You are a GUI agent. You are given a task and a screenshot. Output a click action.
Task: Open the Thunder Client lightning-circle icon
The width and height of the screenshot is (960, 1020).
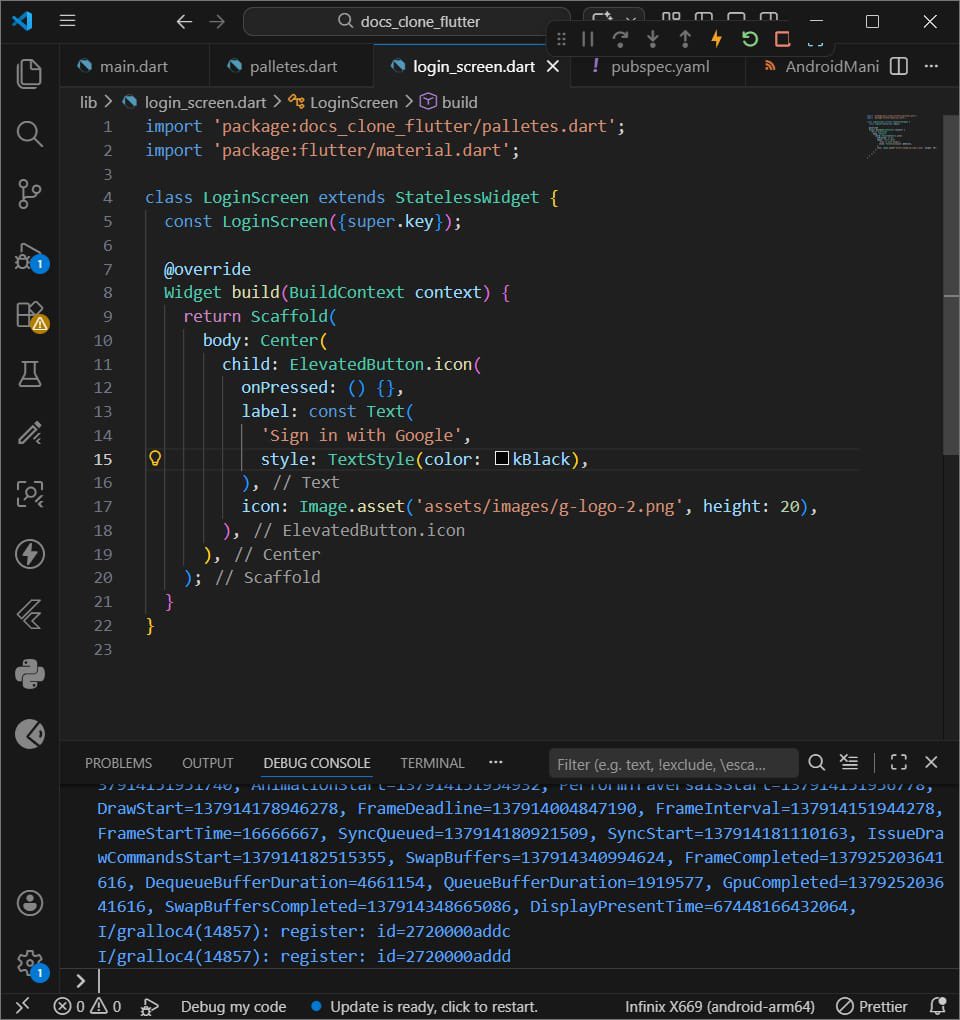[x=29, y=554]
